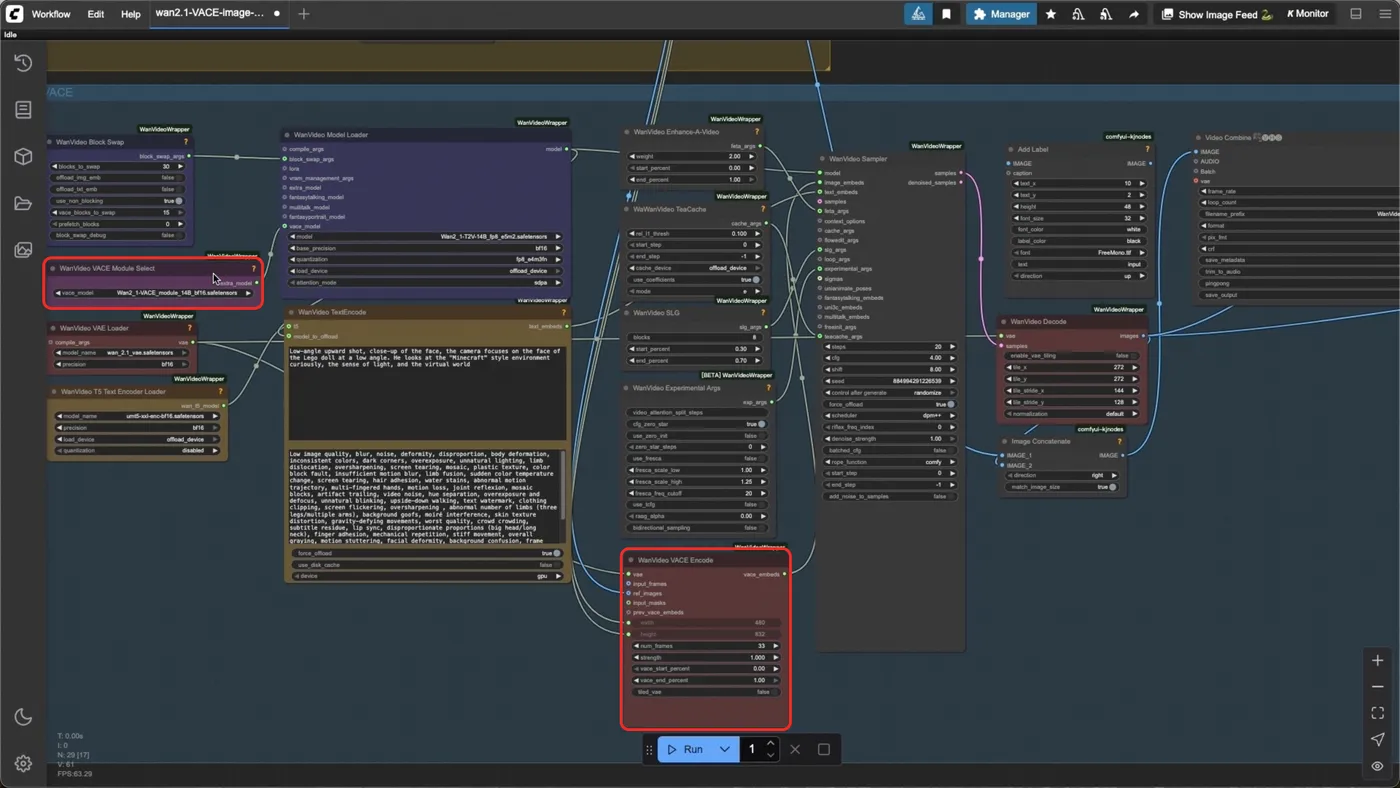Open the queue history sidebar icon
1400x788 pixels.
(23, 63)
